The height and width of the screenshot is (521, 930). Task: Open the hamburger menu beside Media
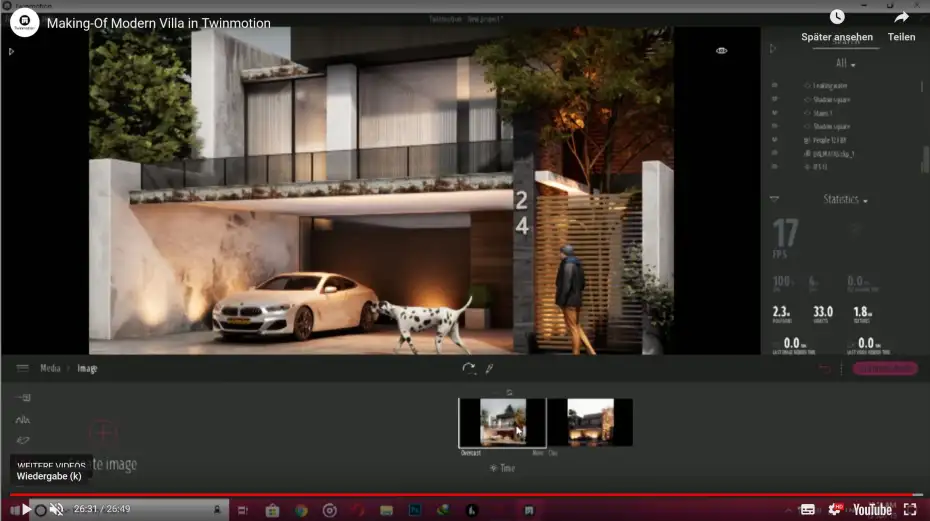[23, 368]
